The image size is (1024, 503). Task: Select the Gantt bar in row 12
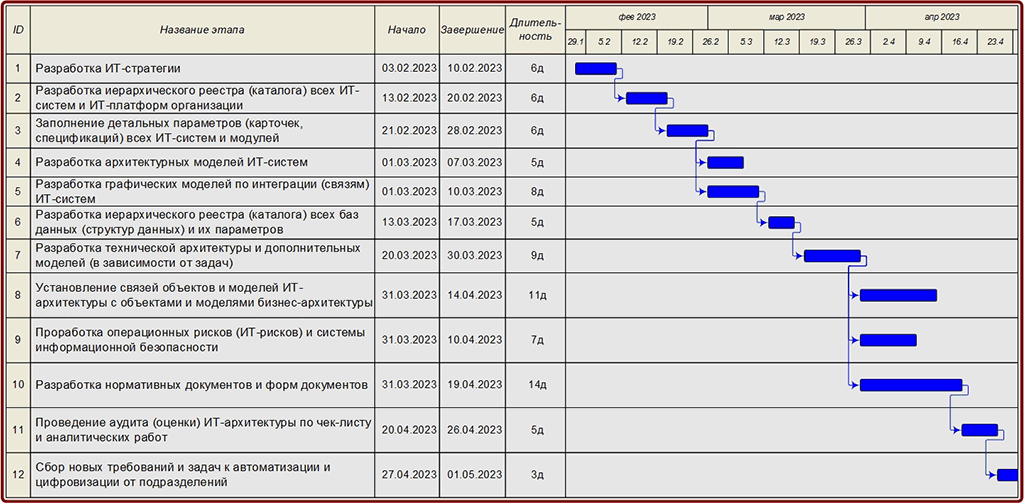pyautogui.click(x=1007, y=475)
